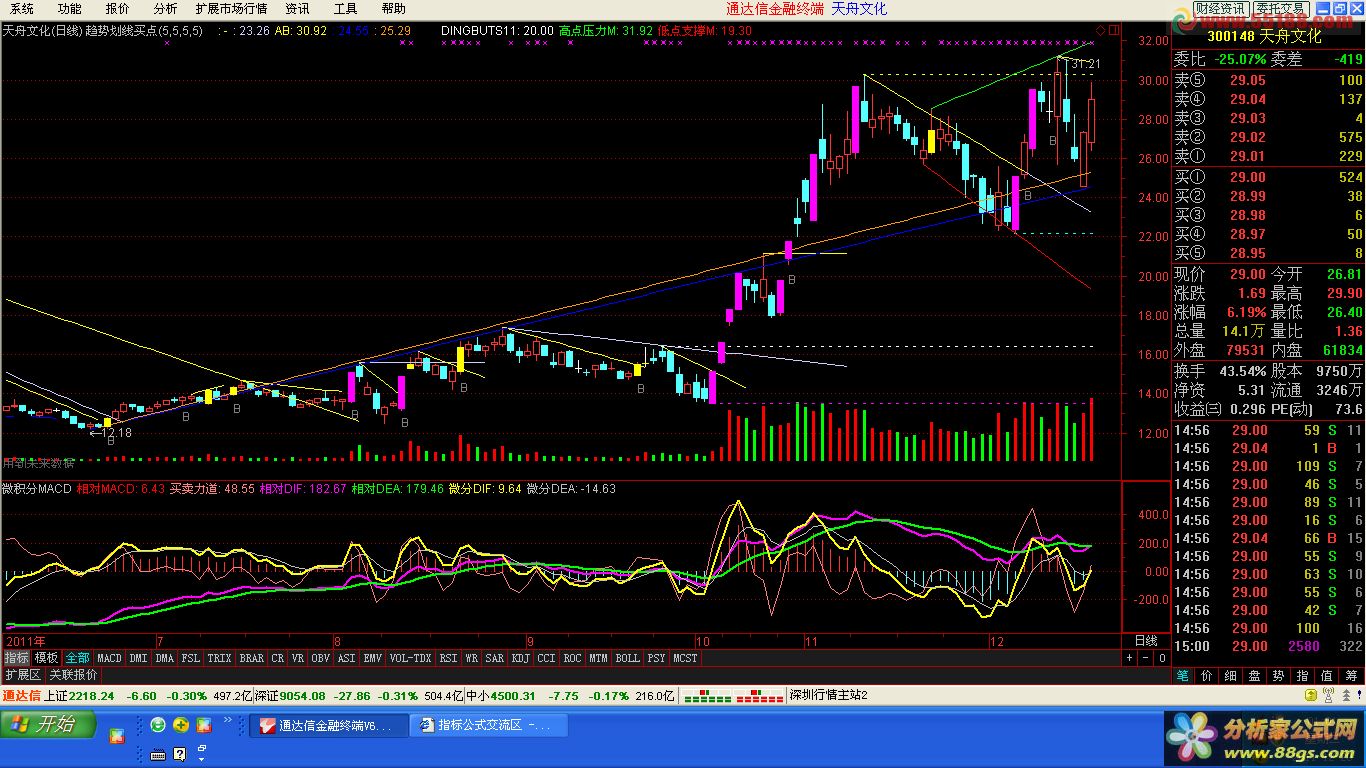
Task: Select the MTM indicator tab
Action: click(598, 658)
